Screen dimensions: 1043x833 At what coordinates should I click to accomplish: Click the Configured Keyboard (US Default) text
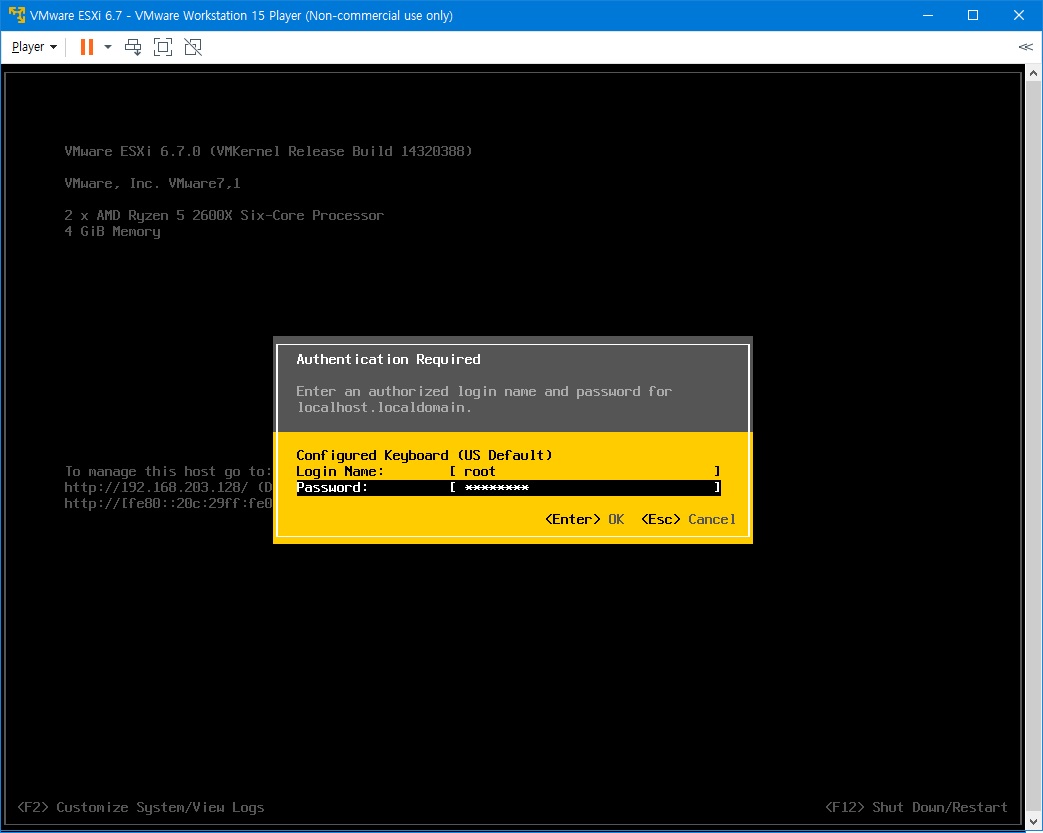(424, 455)
